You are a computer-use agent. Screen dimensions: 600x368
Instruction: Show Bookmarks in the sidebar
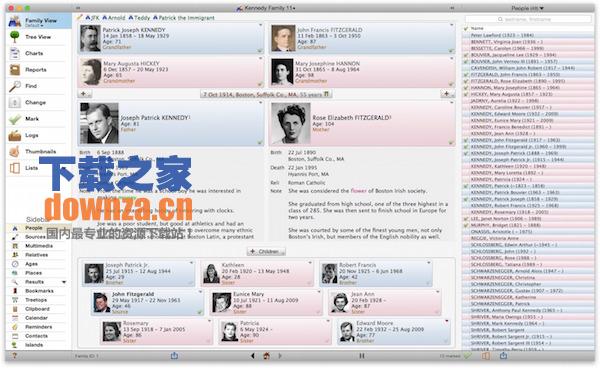click(39, 291)
